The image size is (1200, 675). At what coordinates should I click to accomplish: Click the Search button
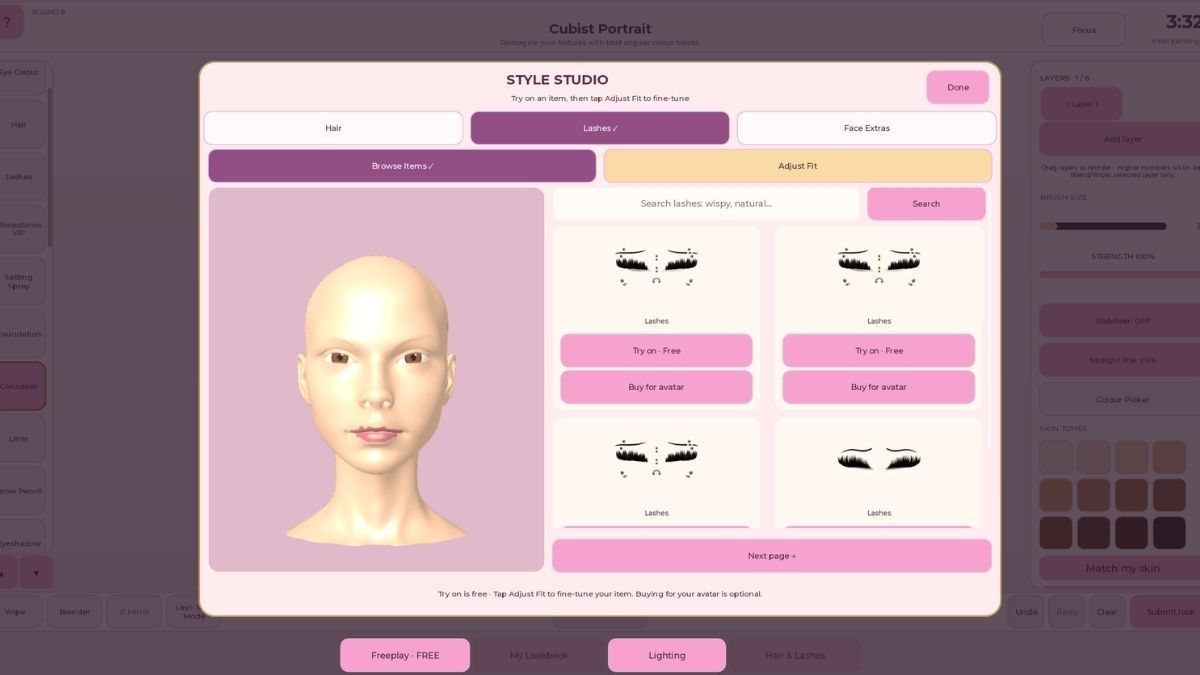point(926,204)
